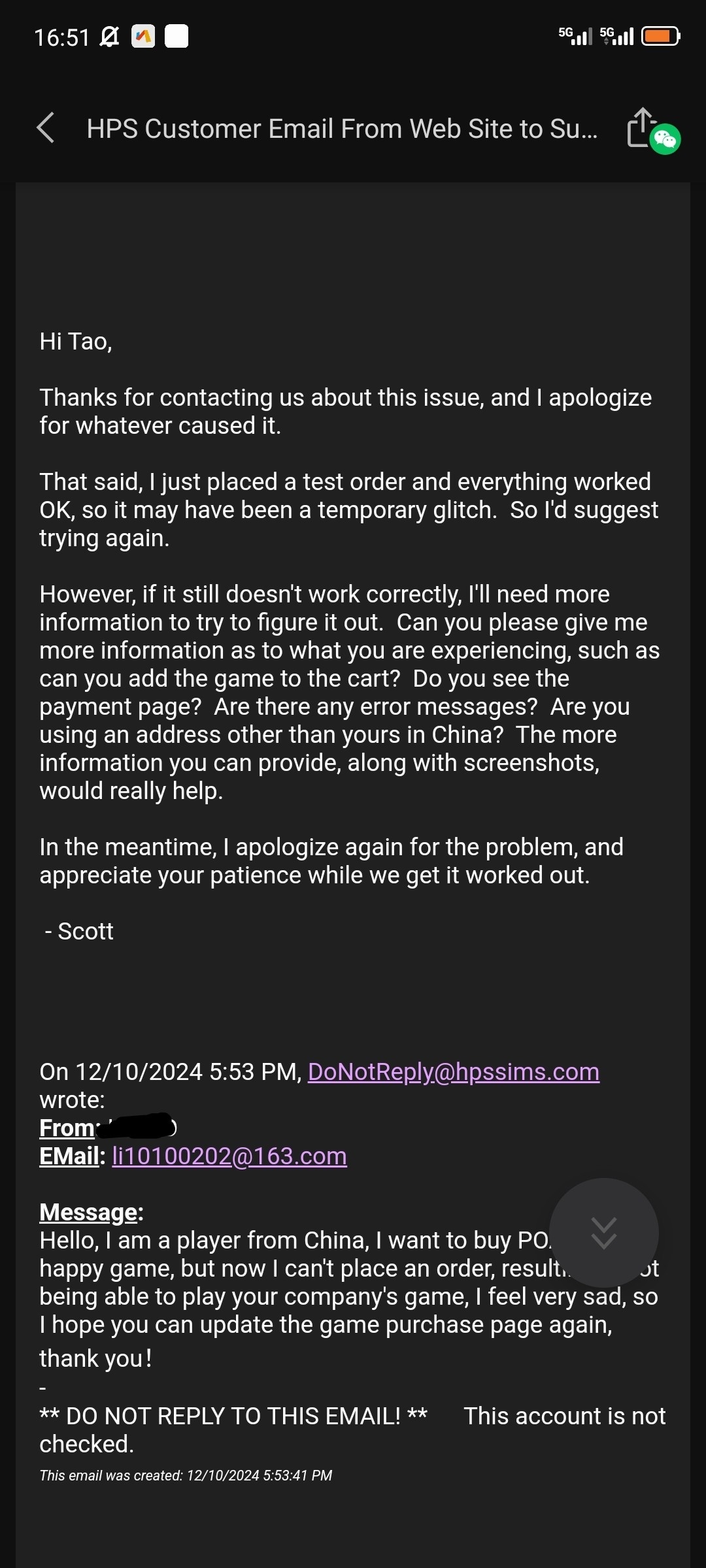The image size is (706, 1568).
Task: Open the li10100202@163.com email link
Action: [x=229, y=1156]
